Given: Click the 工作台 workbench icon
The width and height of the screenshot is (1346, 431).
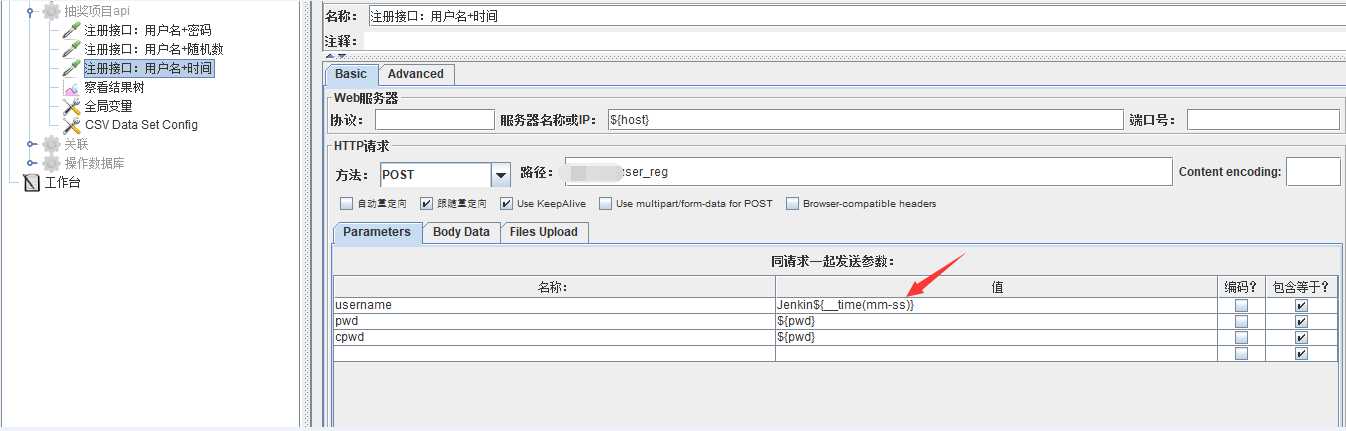Looking at the screenshot, I should pos(31,182).
